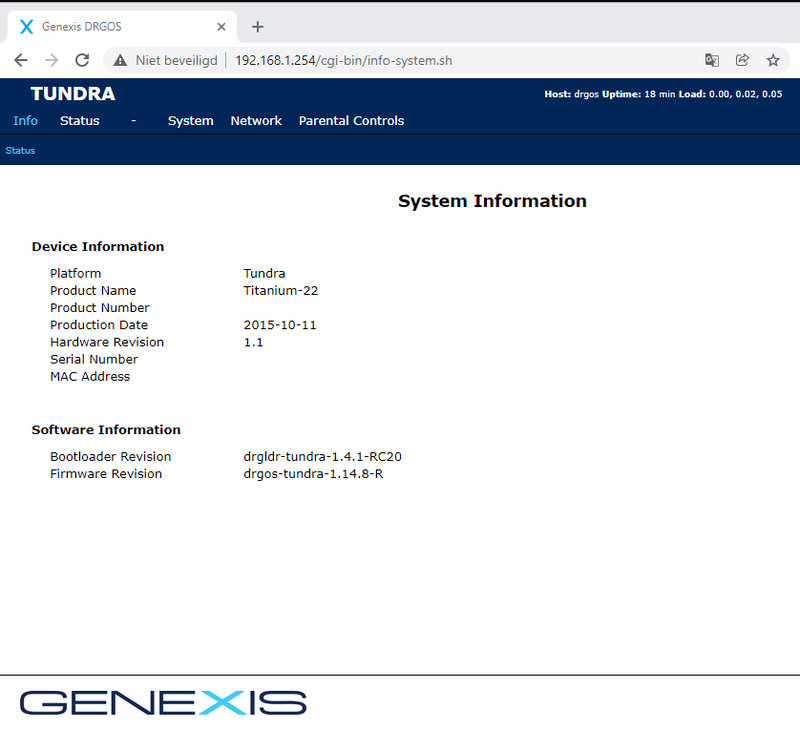Click the 'Uptime: 18 min' status text
800x729 pixels.
639,94
